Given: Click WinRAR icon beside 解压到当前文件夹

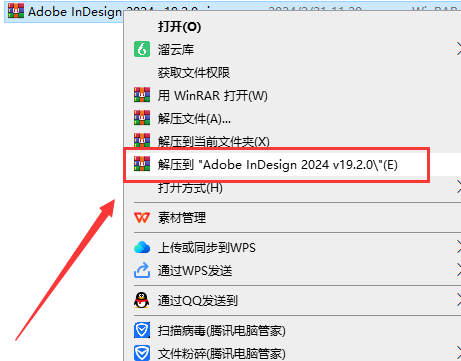Looking at the screenshot, I should point(142,140).
